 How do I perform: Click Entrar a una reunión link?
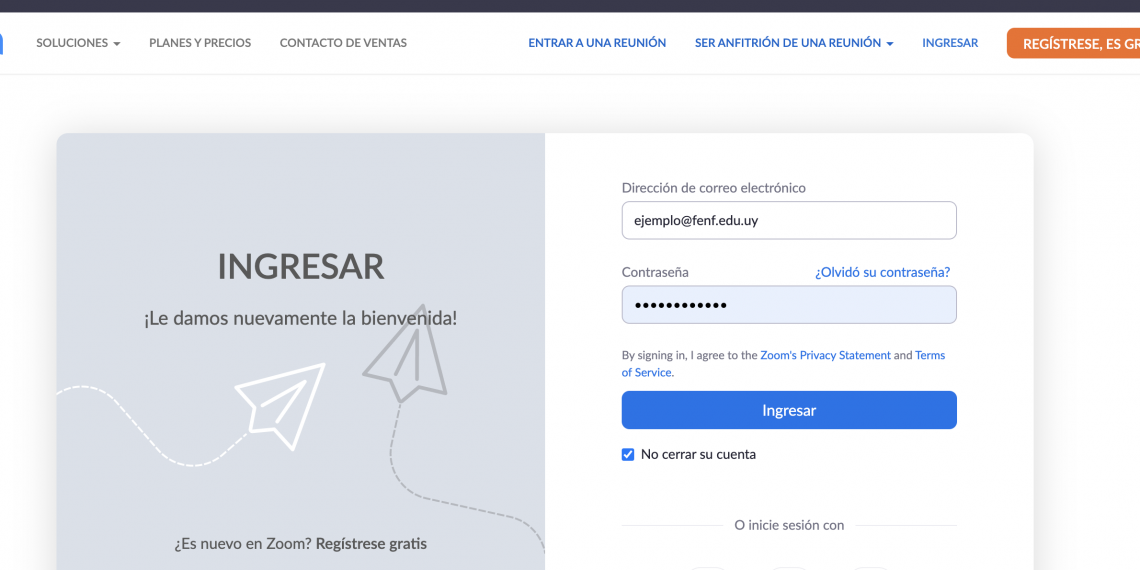597,43
